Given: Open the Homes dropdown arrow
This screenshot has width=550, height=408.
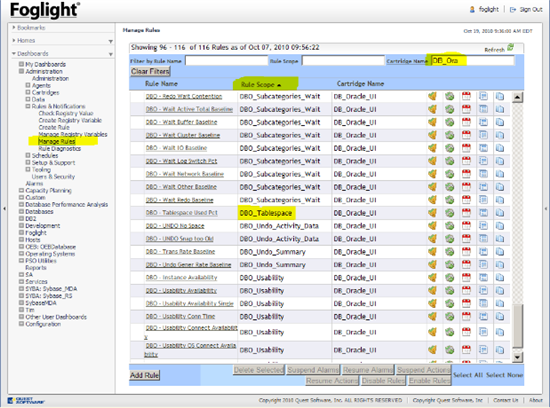Looking at the screenshot, I should click(x=110, y=41).
